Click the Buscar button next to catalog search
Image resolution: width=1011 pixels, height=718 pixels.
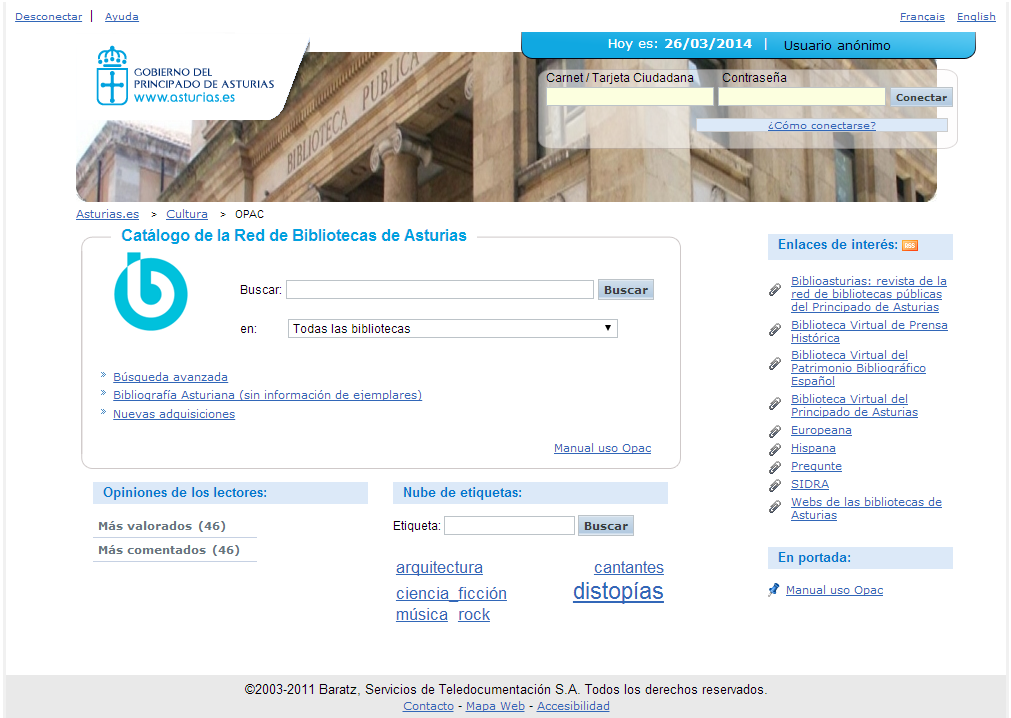pos(626,290)
